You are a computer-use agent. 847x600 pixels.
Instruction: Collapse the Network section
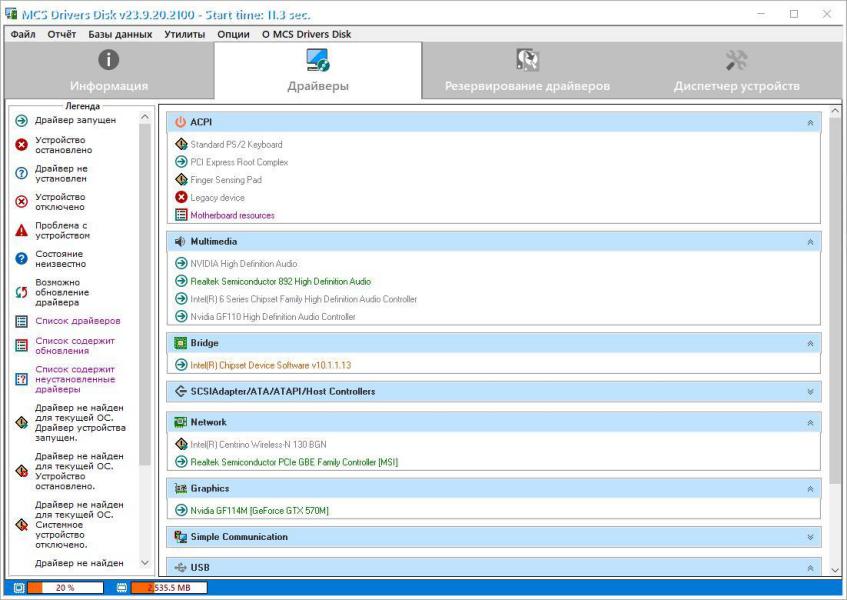[x=810, y=423]
